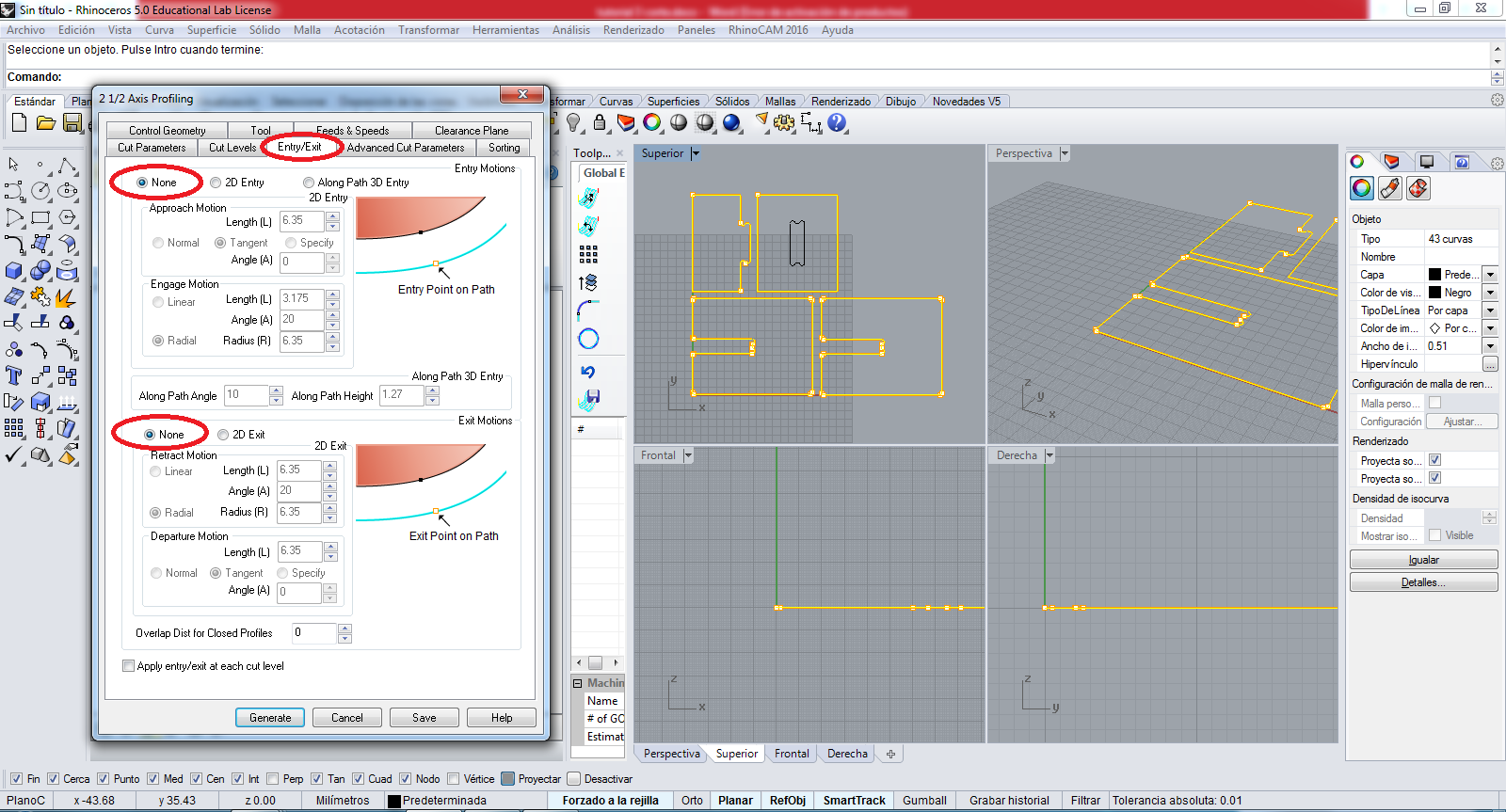
Task: Click the blue arc icon in RhinoCAM panel
Action: 589,310
